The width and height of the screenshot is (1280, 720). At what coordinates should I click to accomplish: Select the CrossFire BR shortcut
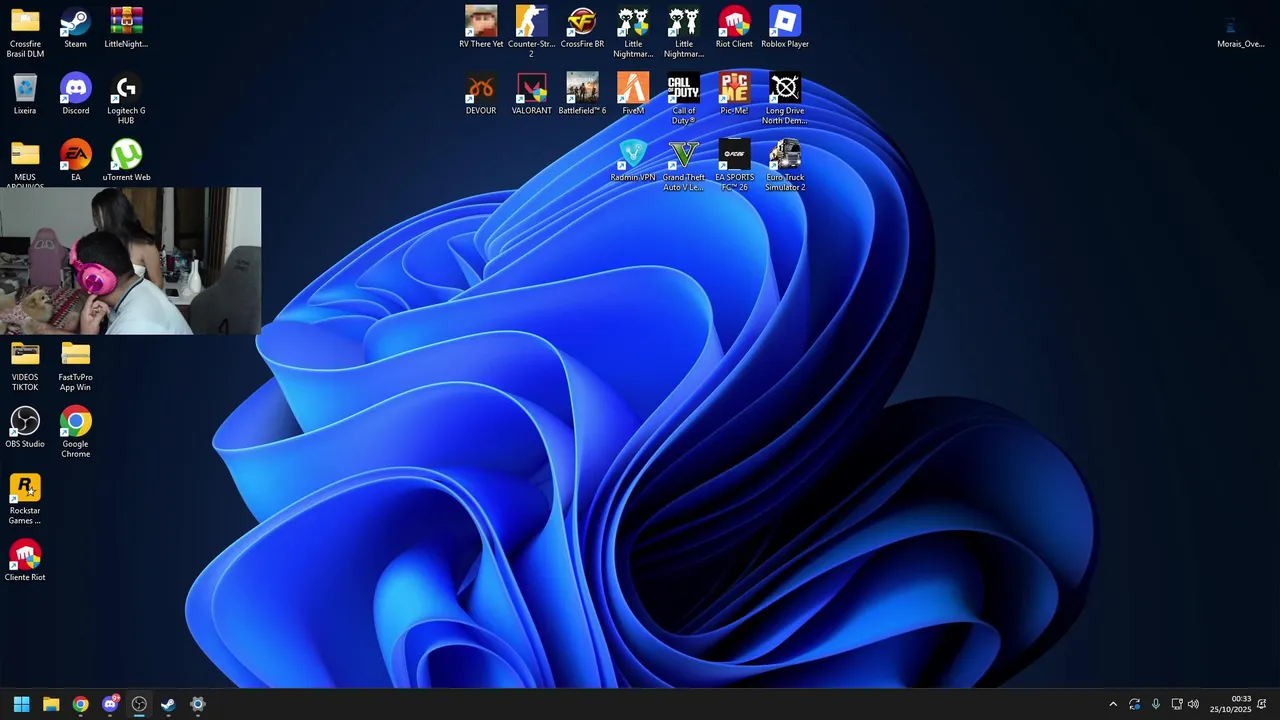coord(582,27)
